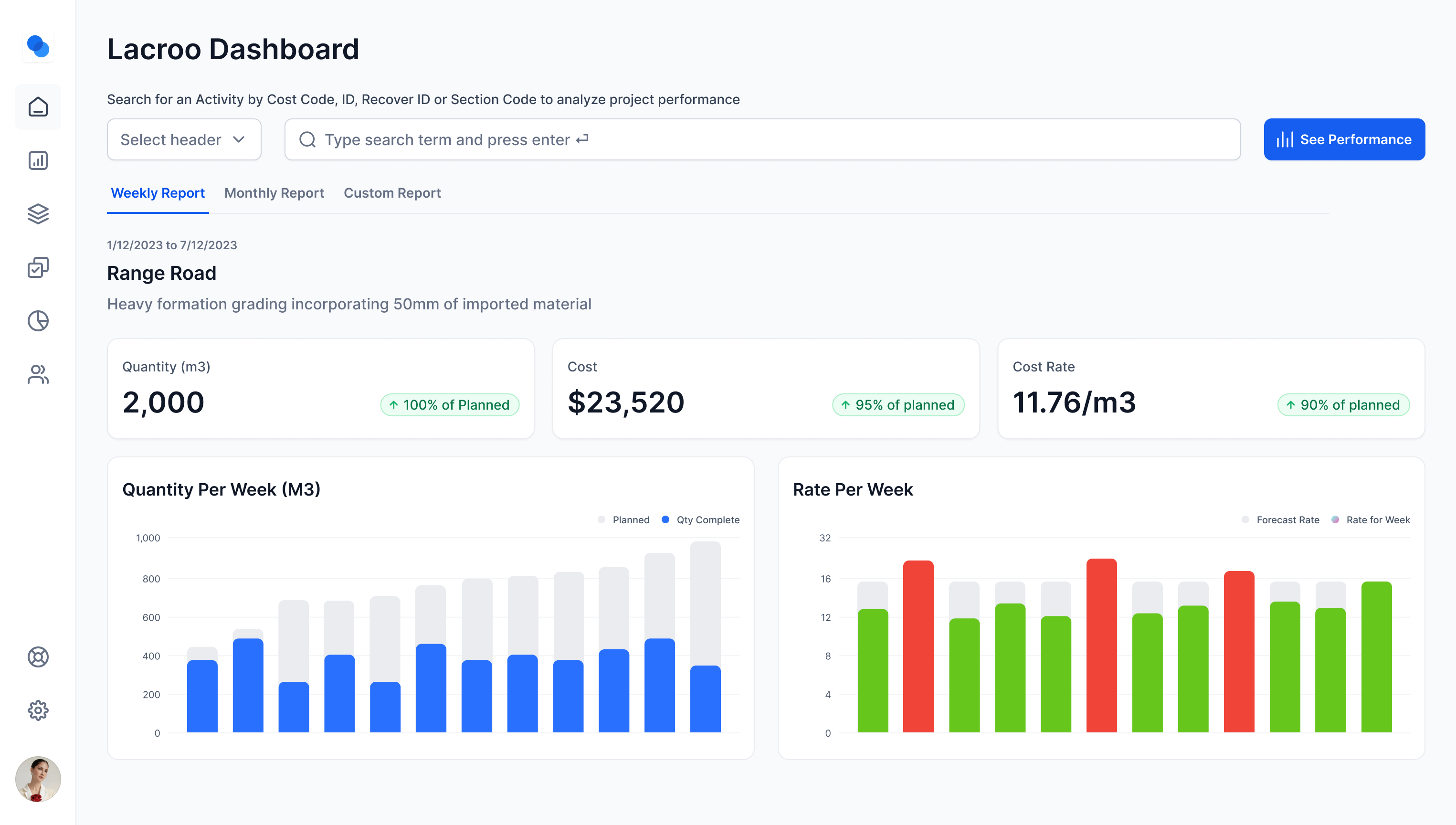This screenshot has width=1456, height=825.
Task: Open the checklist tasks sidebar icon
Action: pos(38,267)
